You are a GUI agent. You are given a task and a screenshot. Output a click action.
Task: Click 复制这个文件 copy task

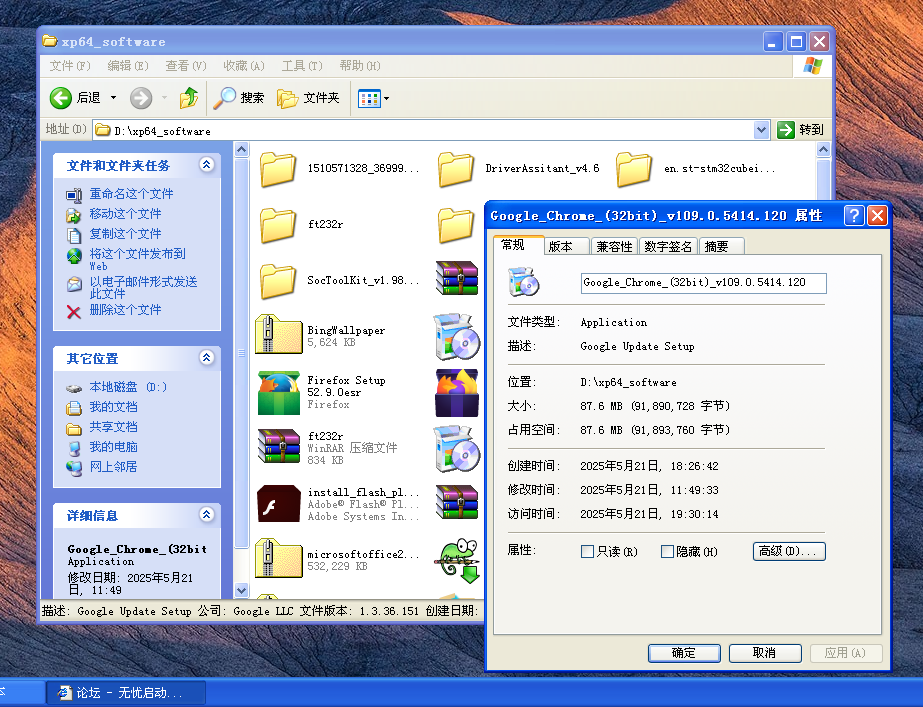[x=125, y=234]
